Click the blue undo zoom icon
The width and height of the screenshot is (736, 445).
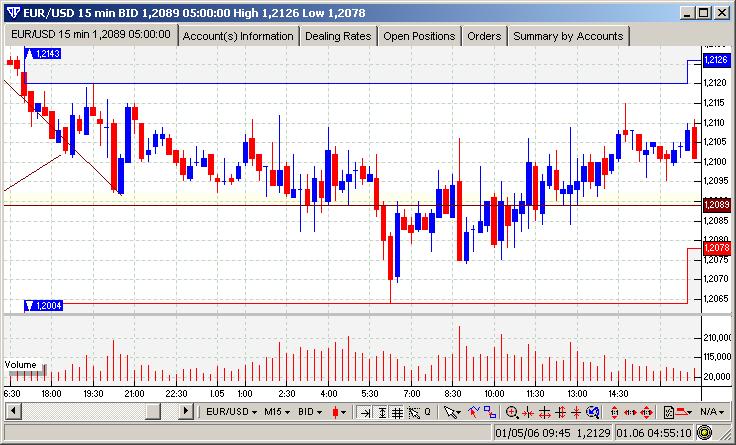pos(593,412)
